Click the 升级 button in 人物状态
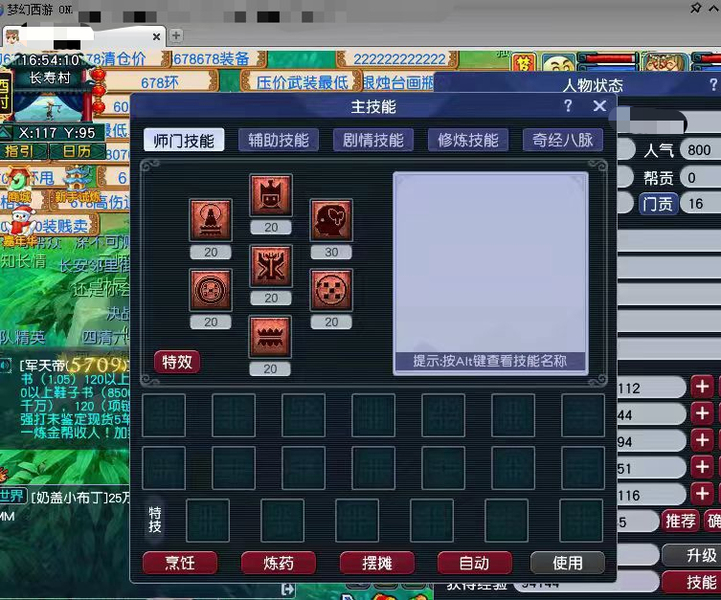 [694, 555]
